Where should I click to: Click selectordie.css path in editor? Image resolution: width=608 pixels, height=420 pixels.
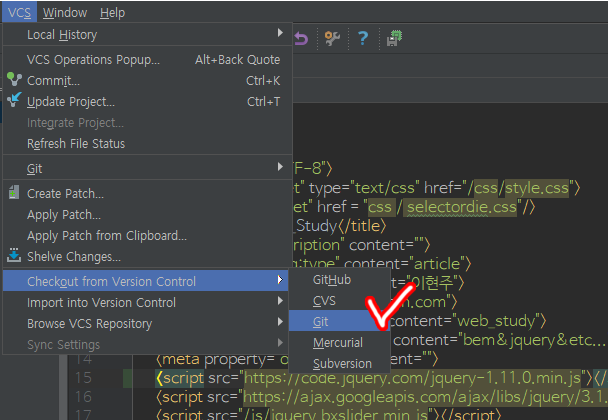click(x=461, y=207)
